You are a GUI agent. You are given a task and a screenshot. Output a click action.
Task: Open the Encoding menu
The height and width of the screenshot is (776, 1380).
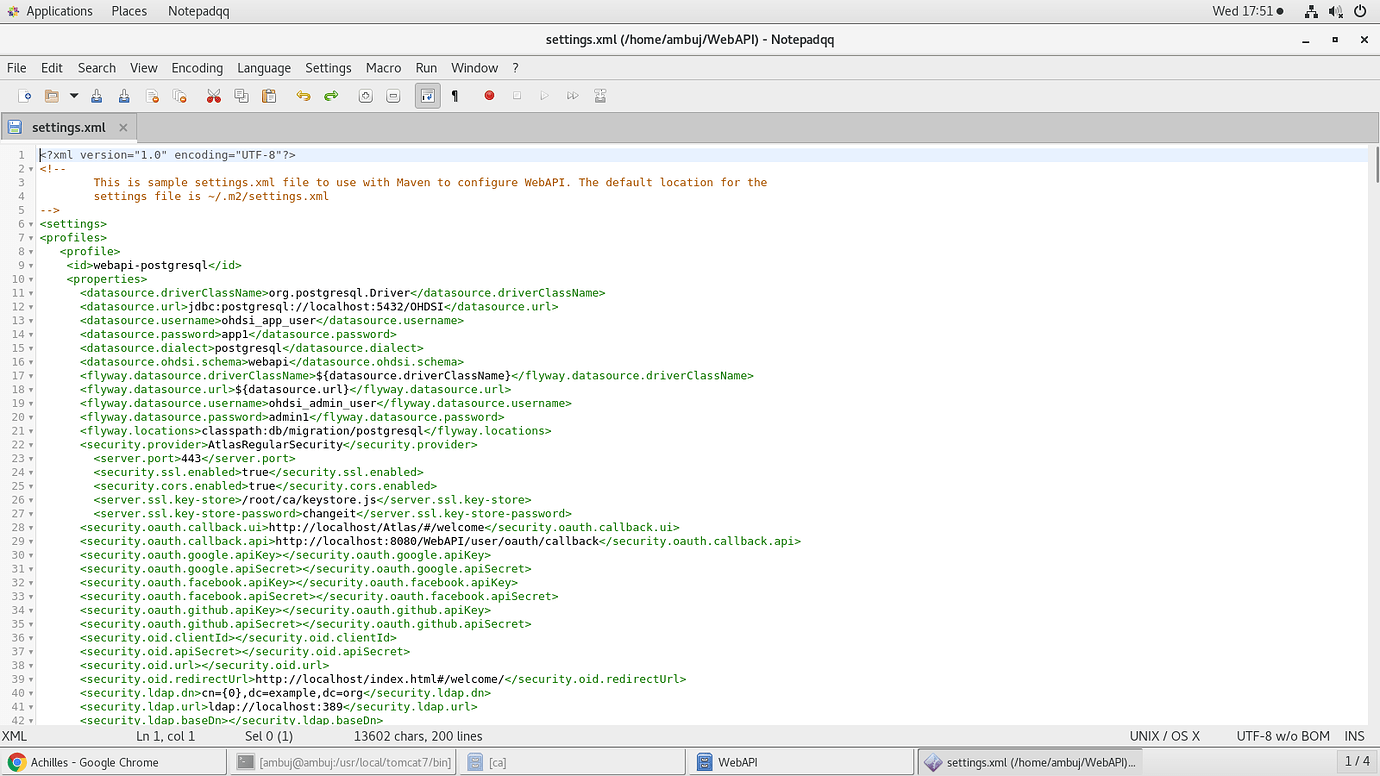[x=196, y=68]
